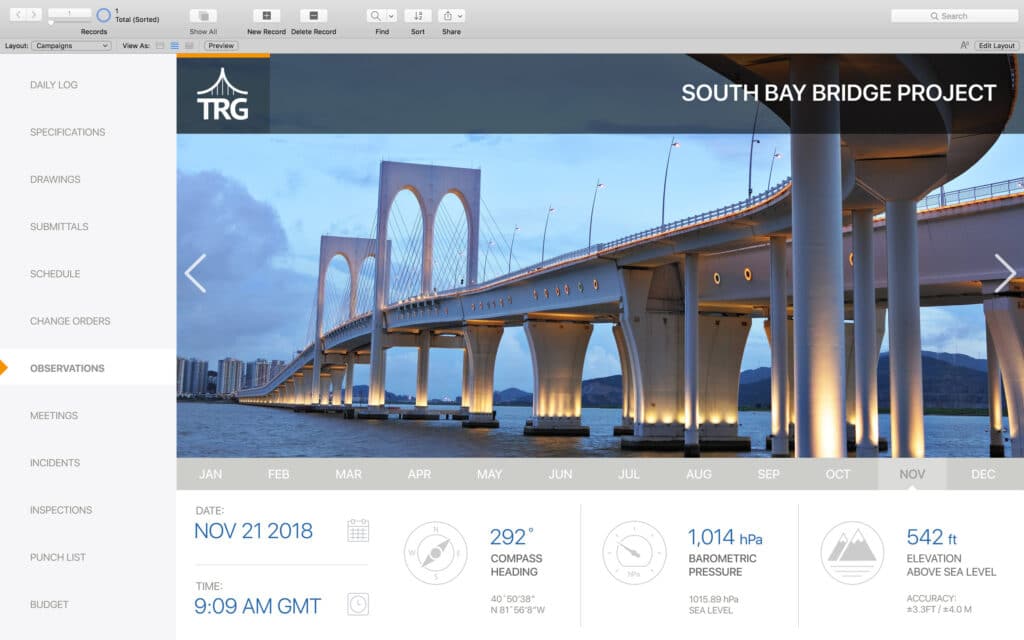Switch to List view icon
The height and width of the screenshot is (640, 1024).
pos(174,46)
